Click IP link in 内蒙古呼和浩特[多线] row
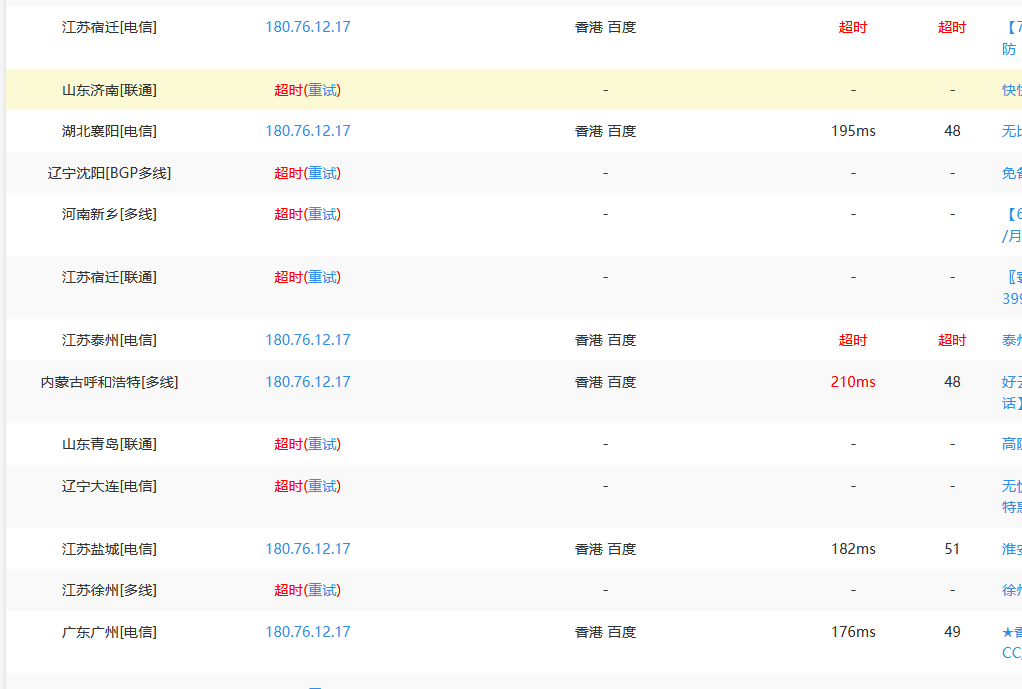Image resolution: width=1022 pixels, height=689 pixels. 308,382
